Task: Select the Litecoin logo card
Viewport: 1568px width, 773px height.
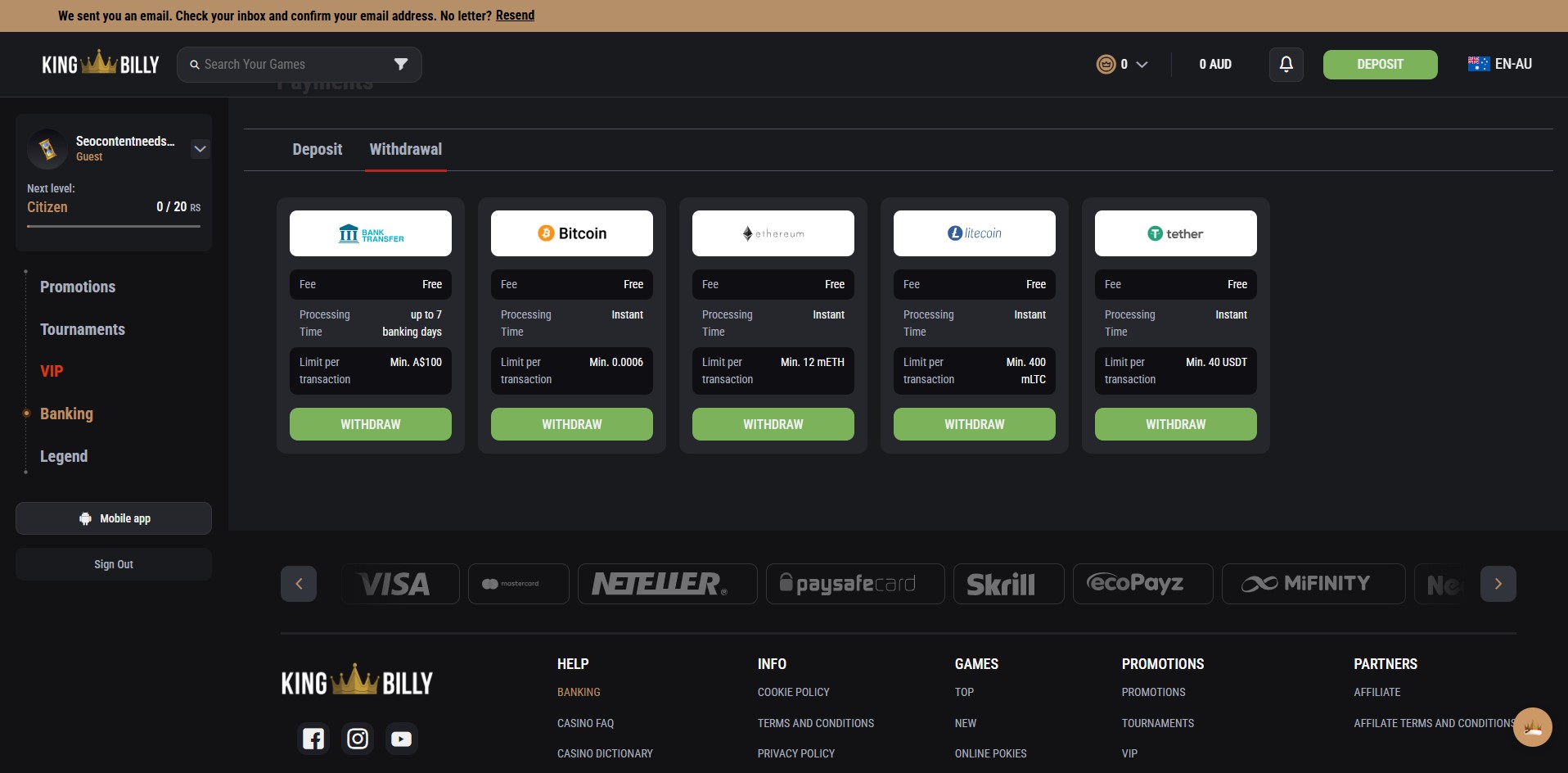Action: point(975,233)
